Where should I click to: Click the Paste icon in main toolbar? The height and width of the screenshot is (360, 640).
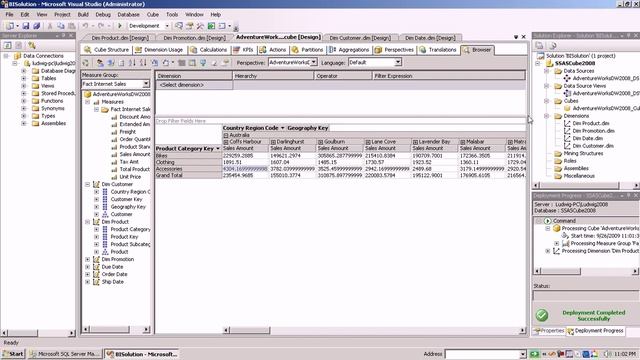coord(71,26)
